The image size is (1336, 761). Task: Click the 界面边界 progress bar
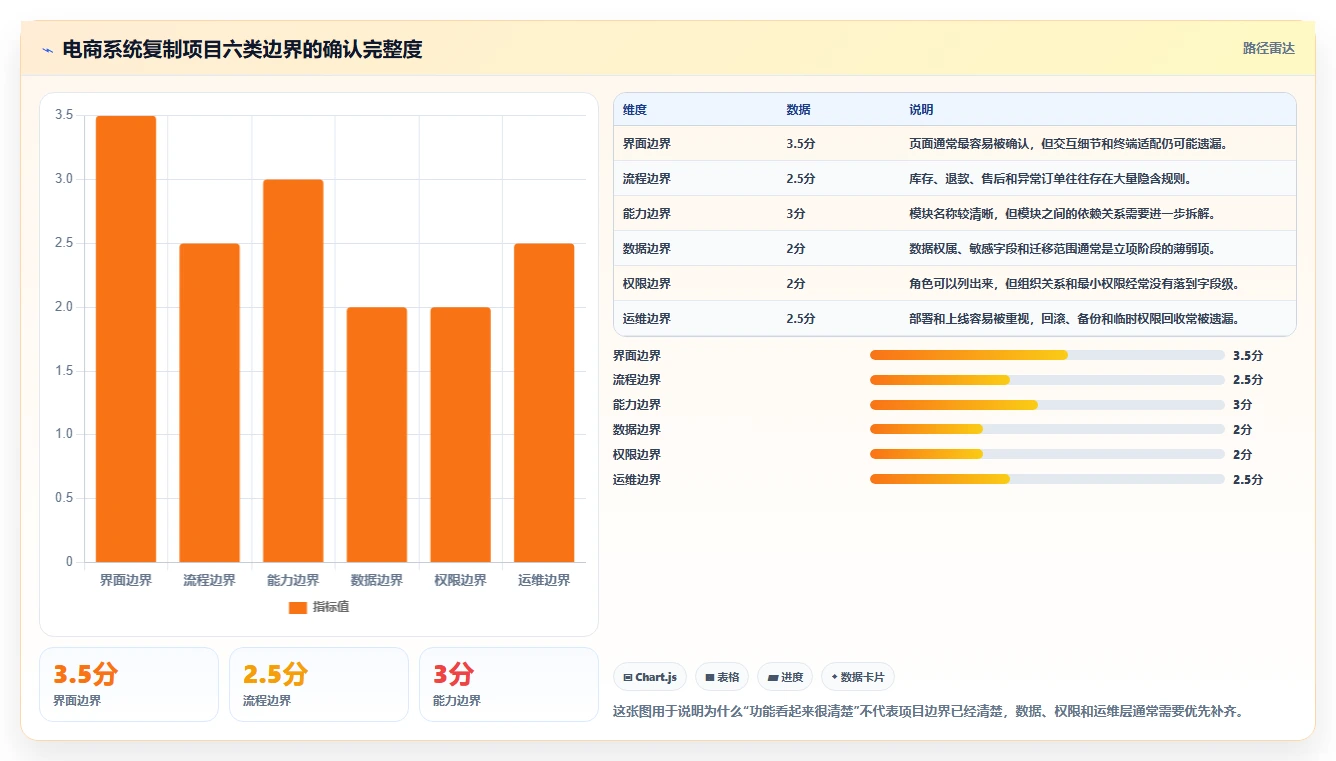click(1047, 355)
